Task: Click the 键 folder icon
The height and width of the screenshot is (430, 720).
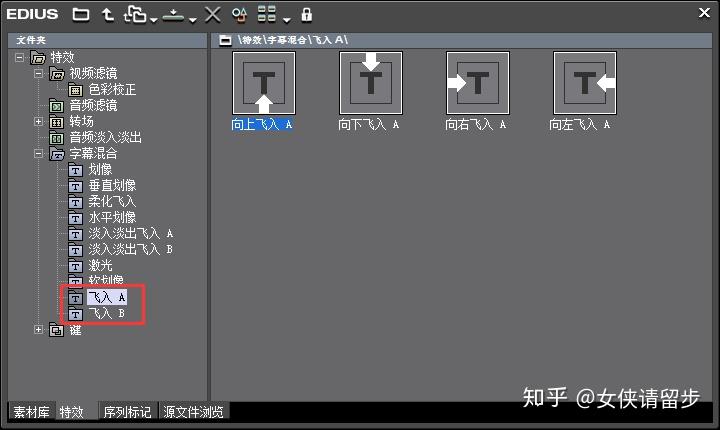Action: pyautogui.click(x=56, y=330)
